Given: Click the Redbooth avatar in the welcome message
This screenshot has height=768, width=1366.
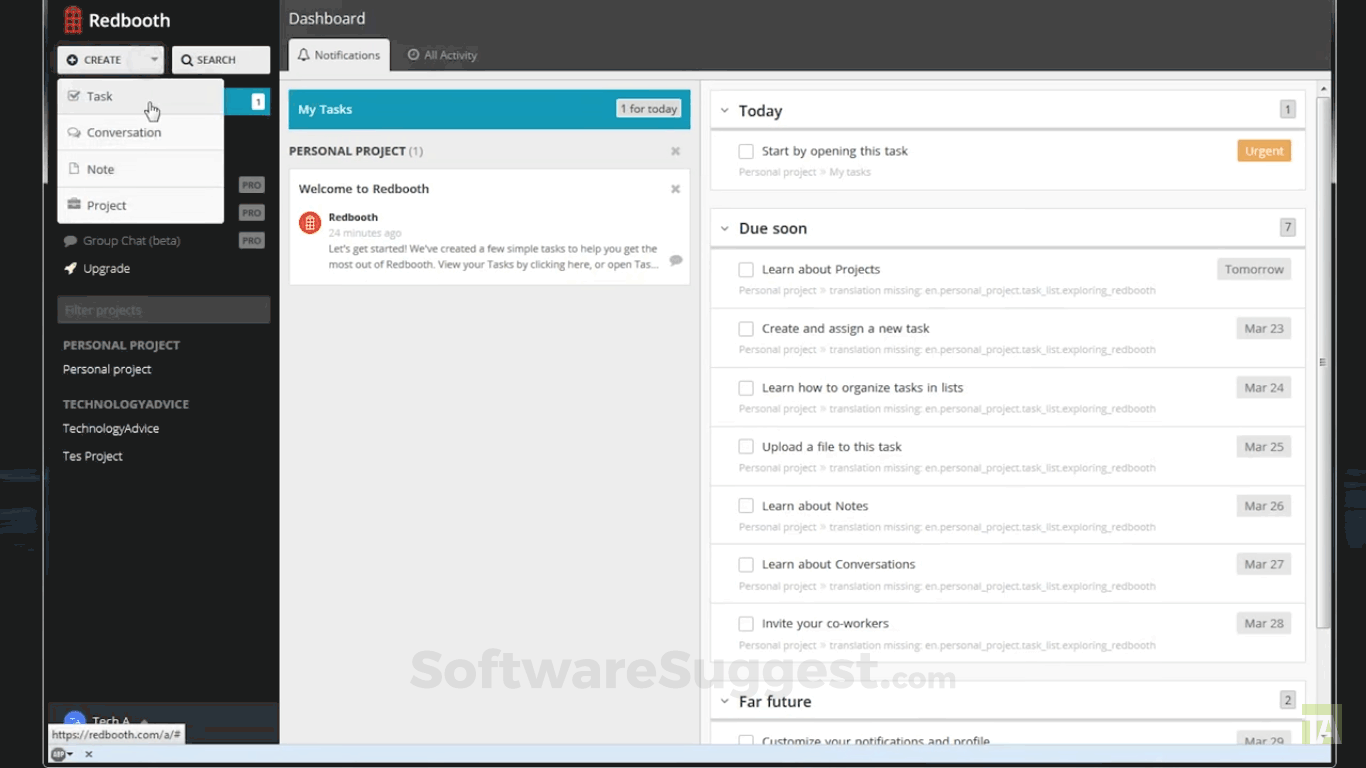Looking at the screenshot, I should coord(310,222).
